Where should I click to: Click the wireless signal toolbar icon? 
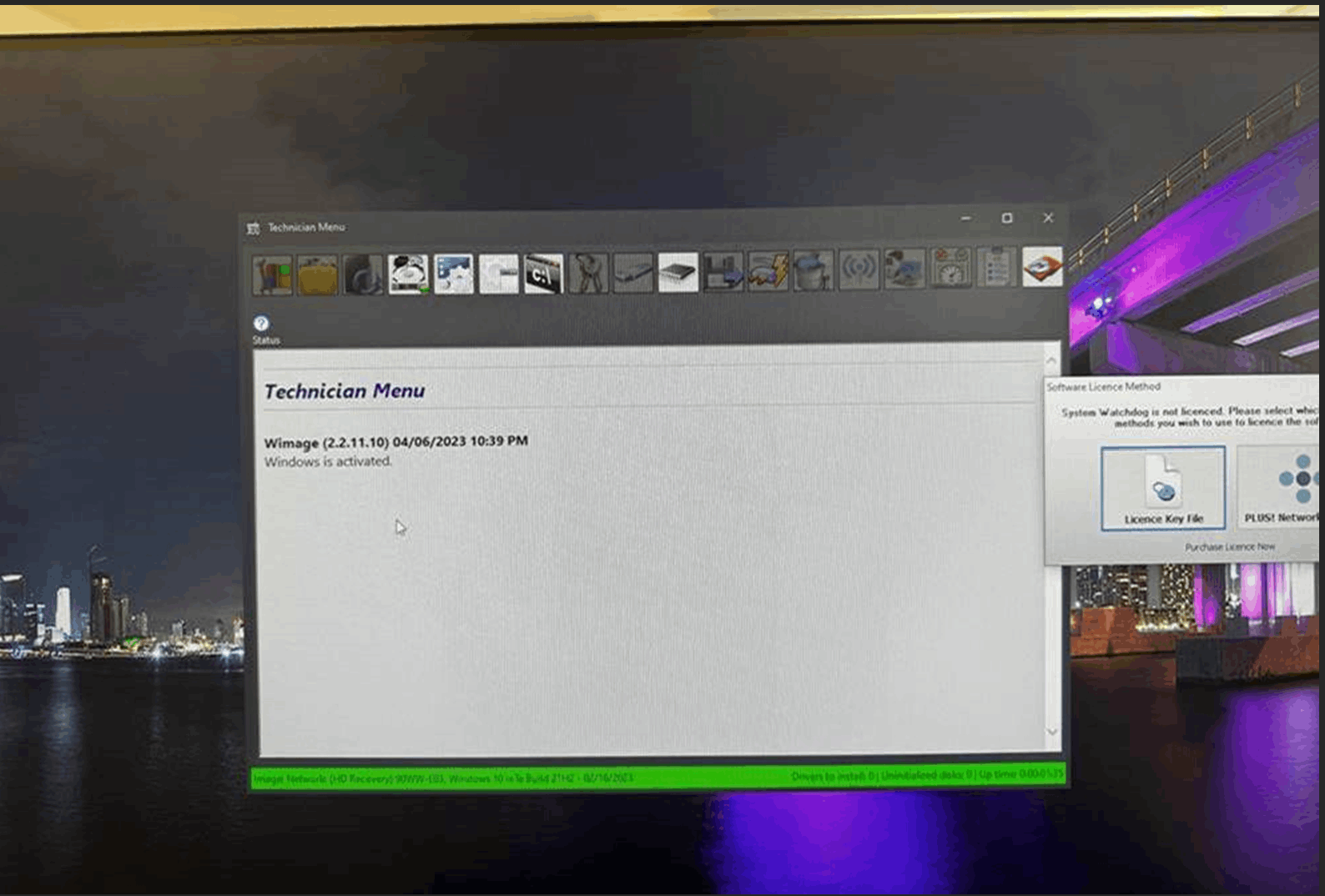[859, 269]
